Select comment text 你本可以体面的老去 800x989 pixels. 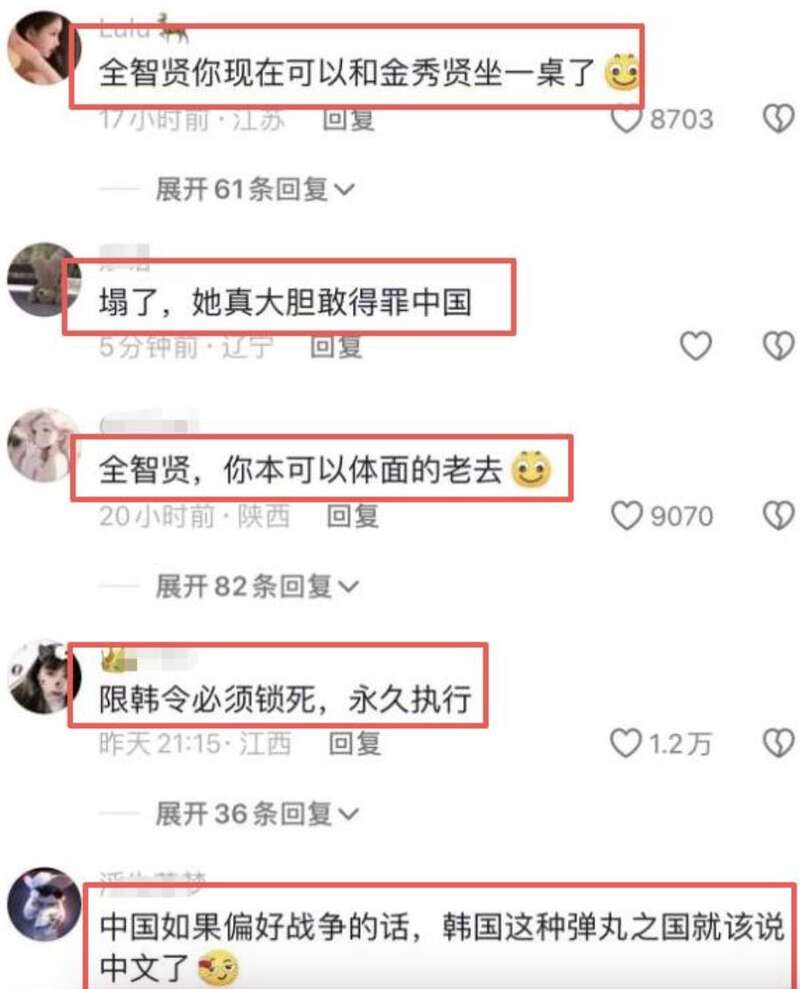click(x=363, y=470)
